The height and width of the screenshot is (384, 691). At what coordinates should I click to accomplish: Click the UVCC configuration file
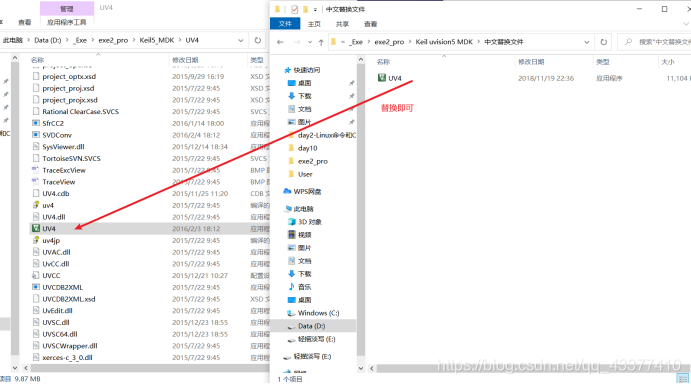pos(51,276)
